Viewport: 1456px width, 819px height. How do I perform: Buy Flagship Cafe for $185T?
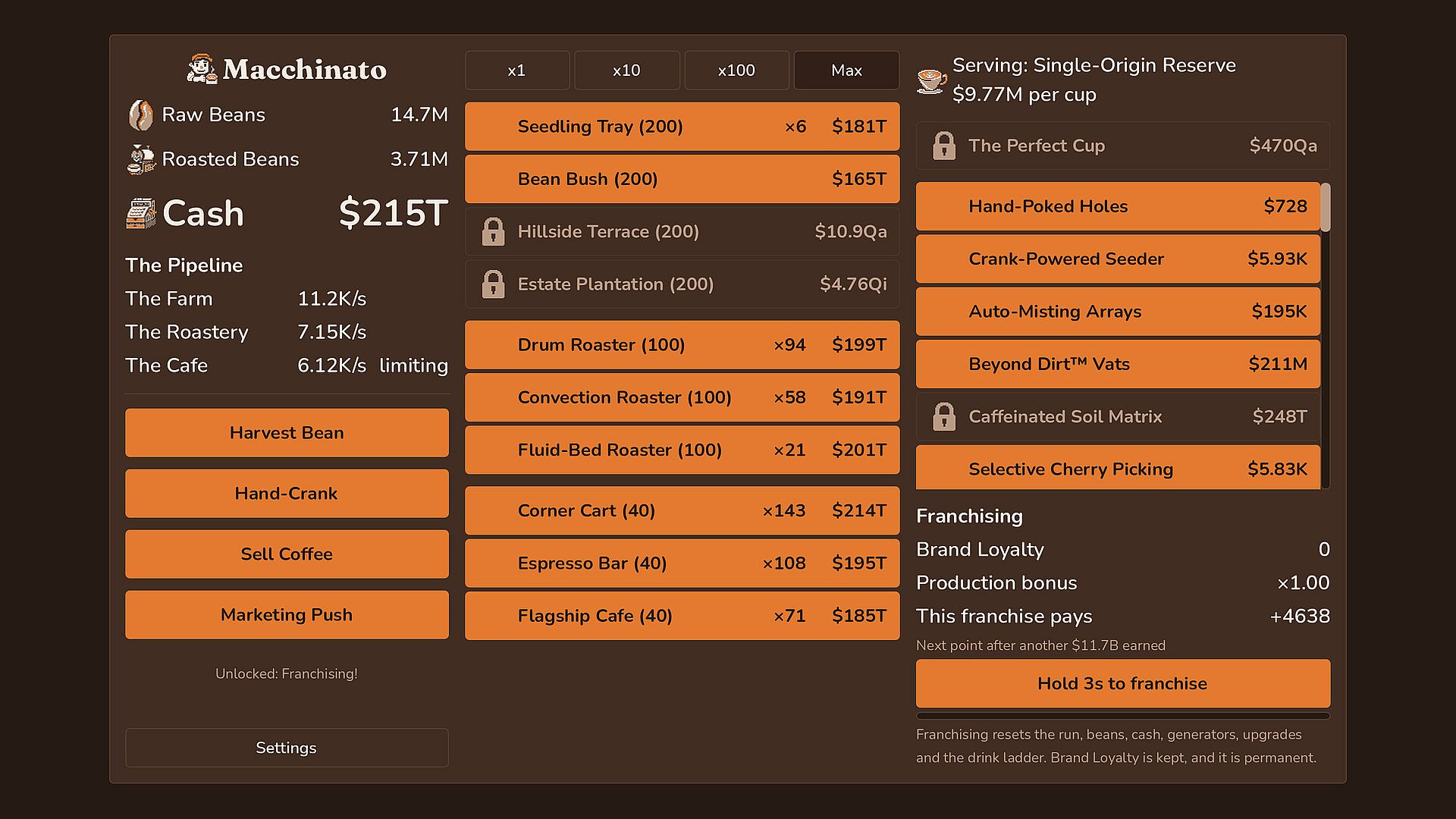[x=682, y=616]
